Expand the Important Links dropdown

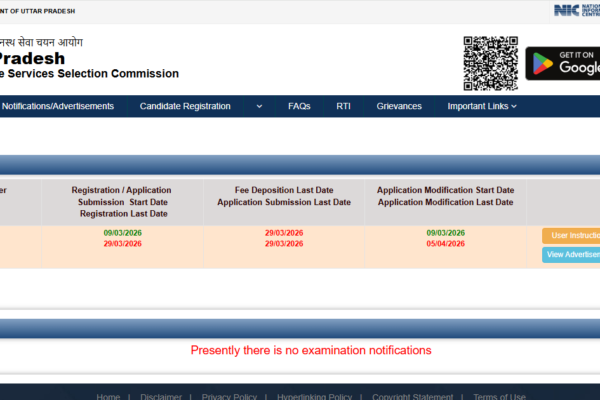click(482, 106)
